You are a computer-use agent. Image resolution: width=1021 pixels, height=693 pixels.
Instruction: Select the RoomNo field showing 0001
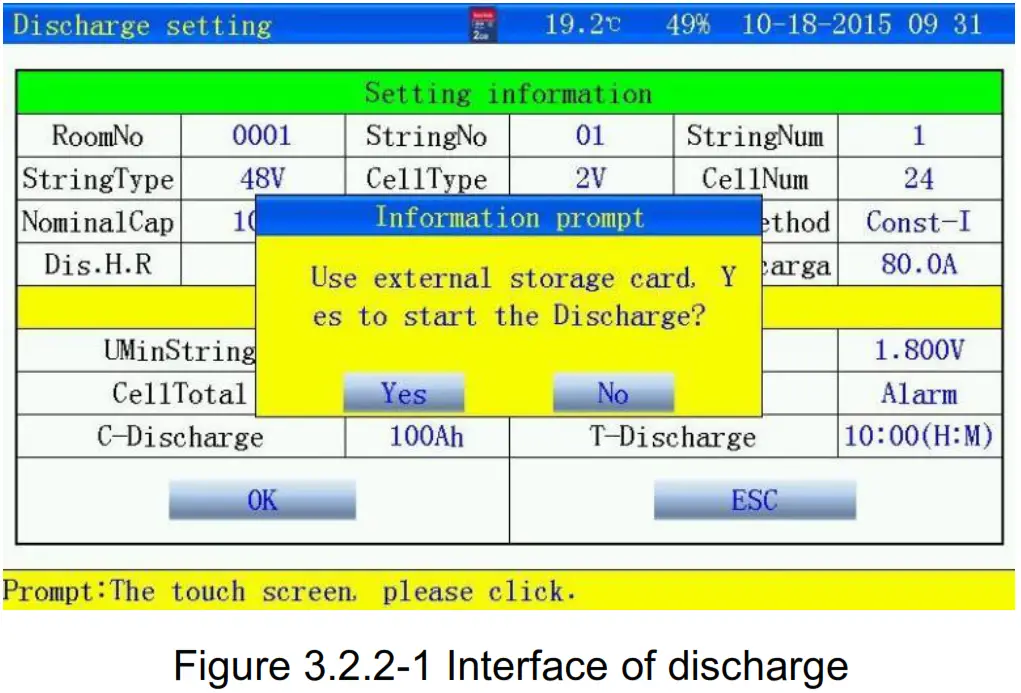pyautogui.click(x=263, y=136)
